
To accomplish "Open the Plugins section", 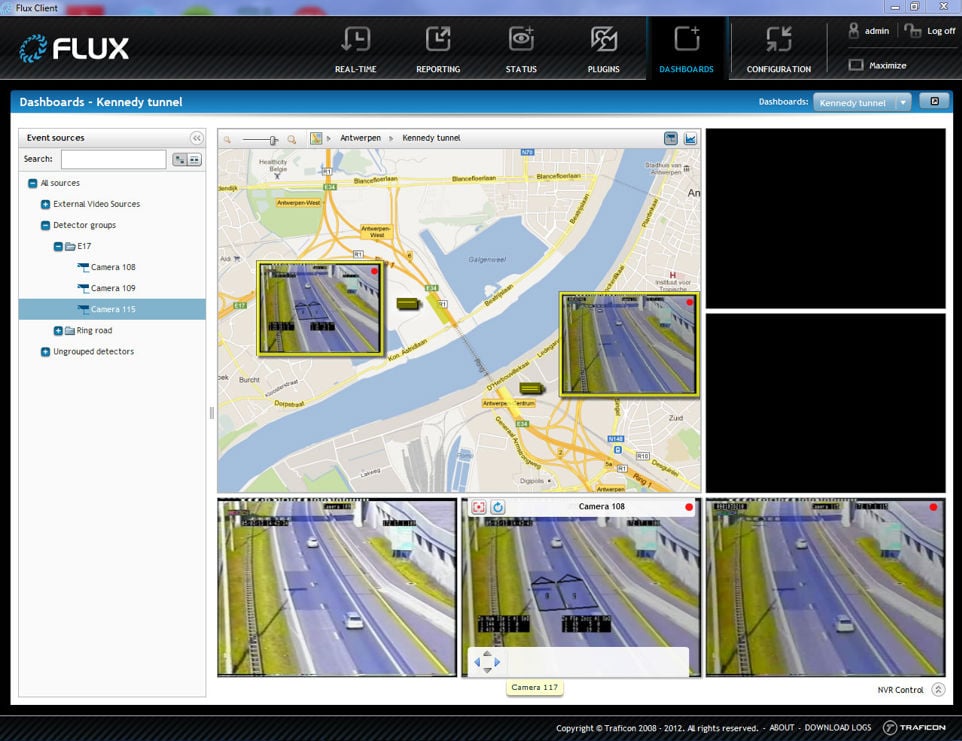I will pyautogui.click(x=603, y=49).
